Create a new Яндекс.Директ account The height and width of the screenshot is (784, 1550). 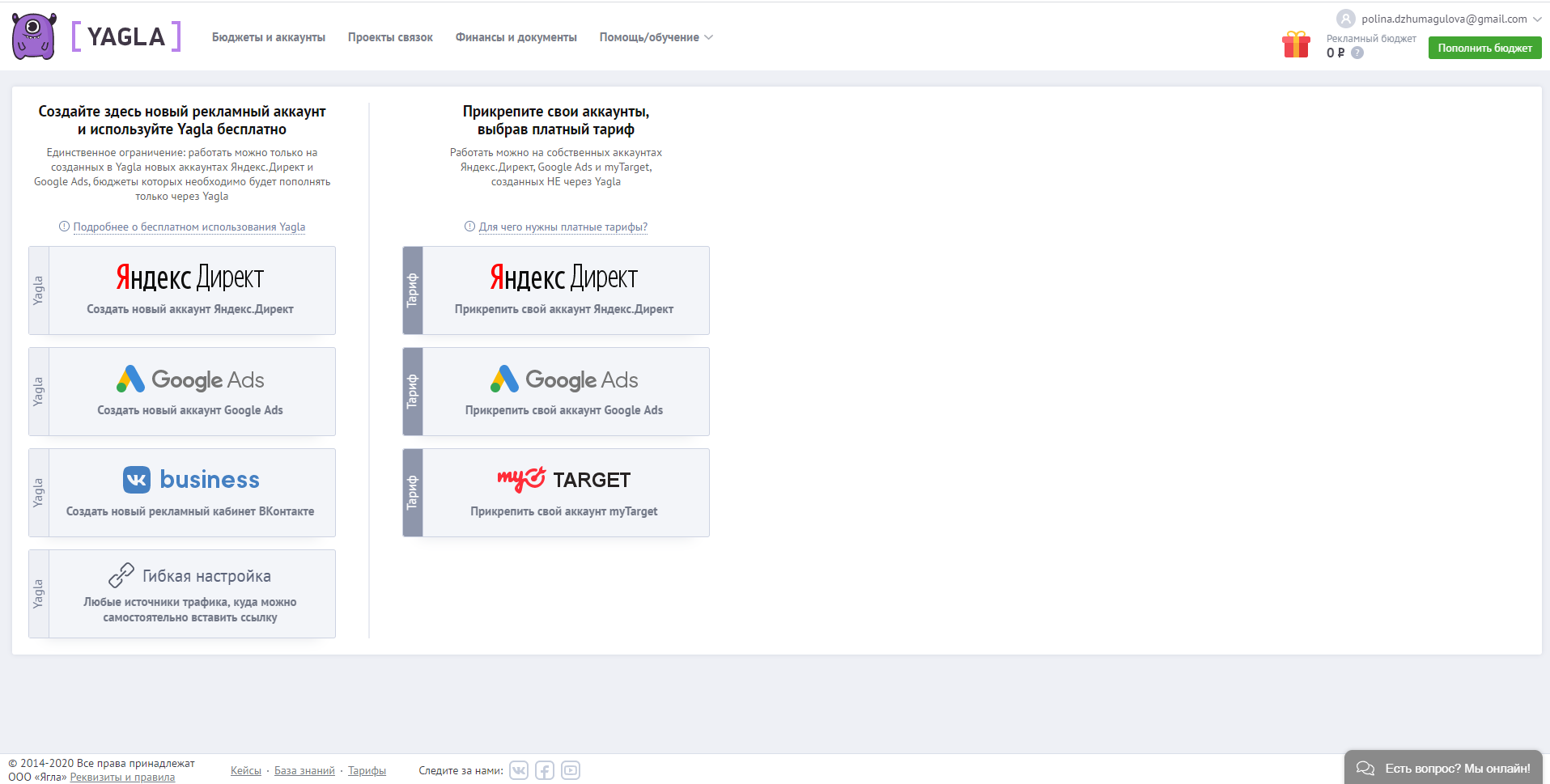tap(182, 290)
